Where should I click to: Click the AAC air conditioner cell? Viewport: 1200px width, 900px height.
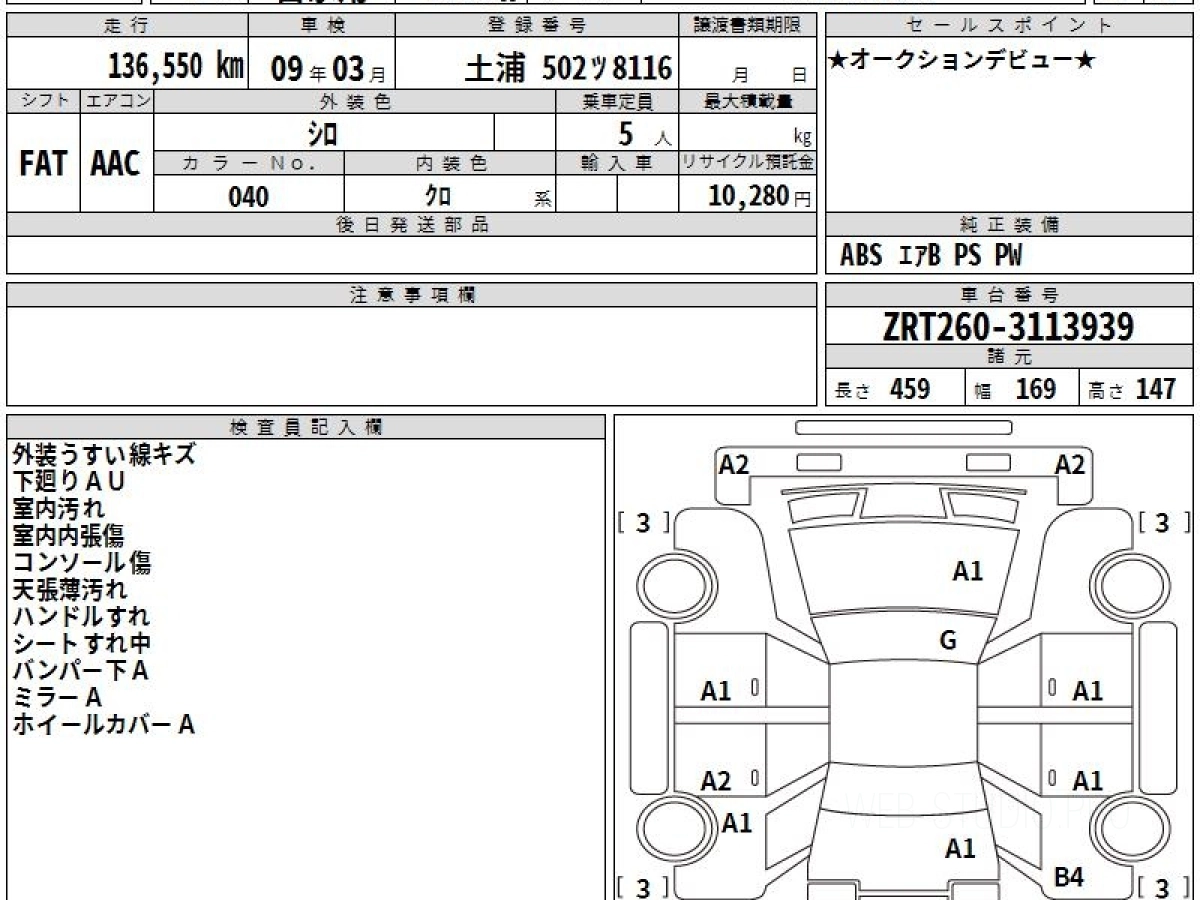(x=116, y=164)
